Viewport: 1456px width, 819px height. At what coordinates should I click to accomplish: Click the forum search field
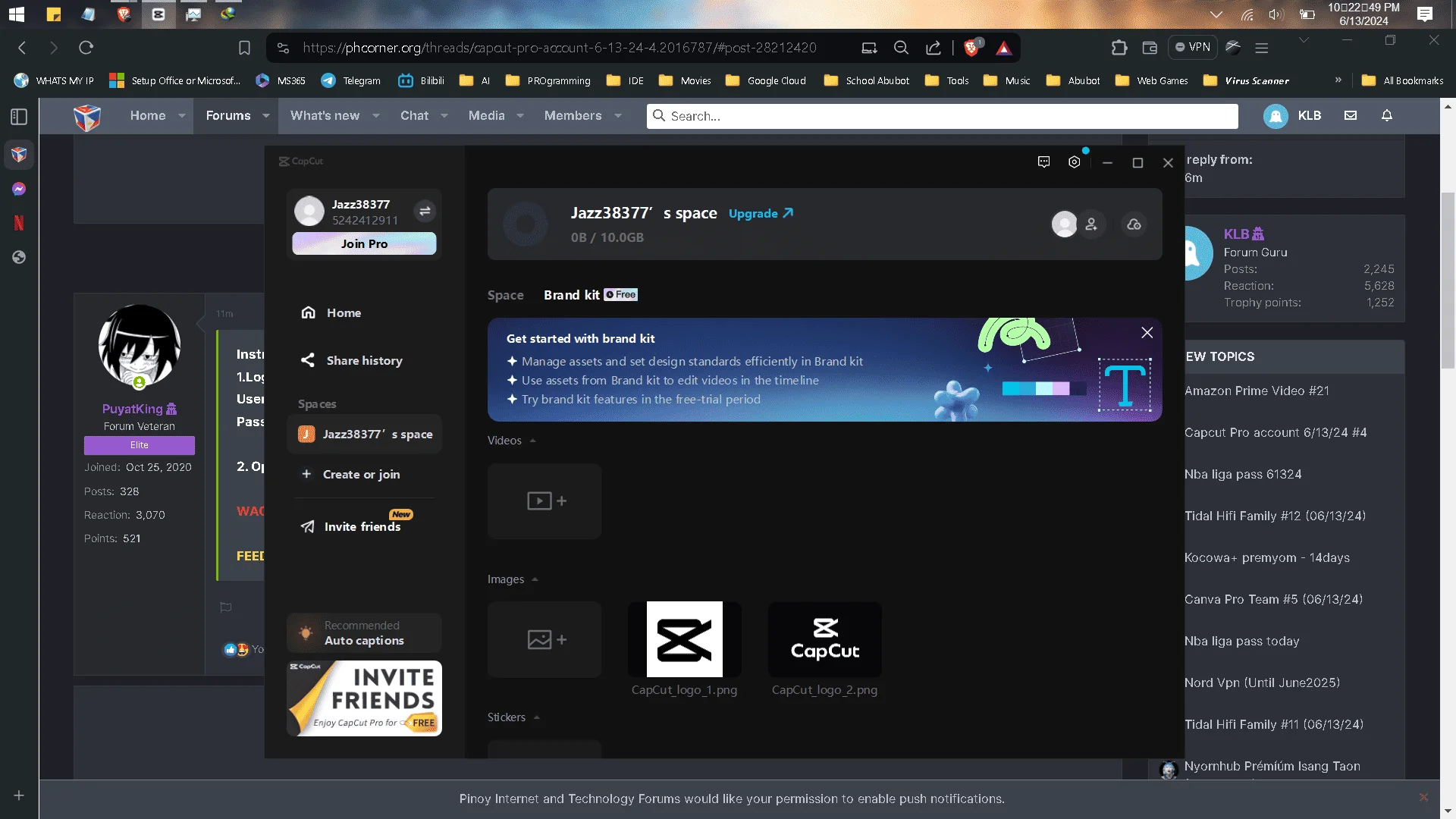[x=942, y=116]
